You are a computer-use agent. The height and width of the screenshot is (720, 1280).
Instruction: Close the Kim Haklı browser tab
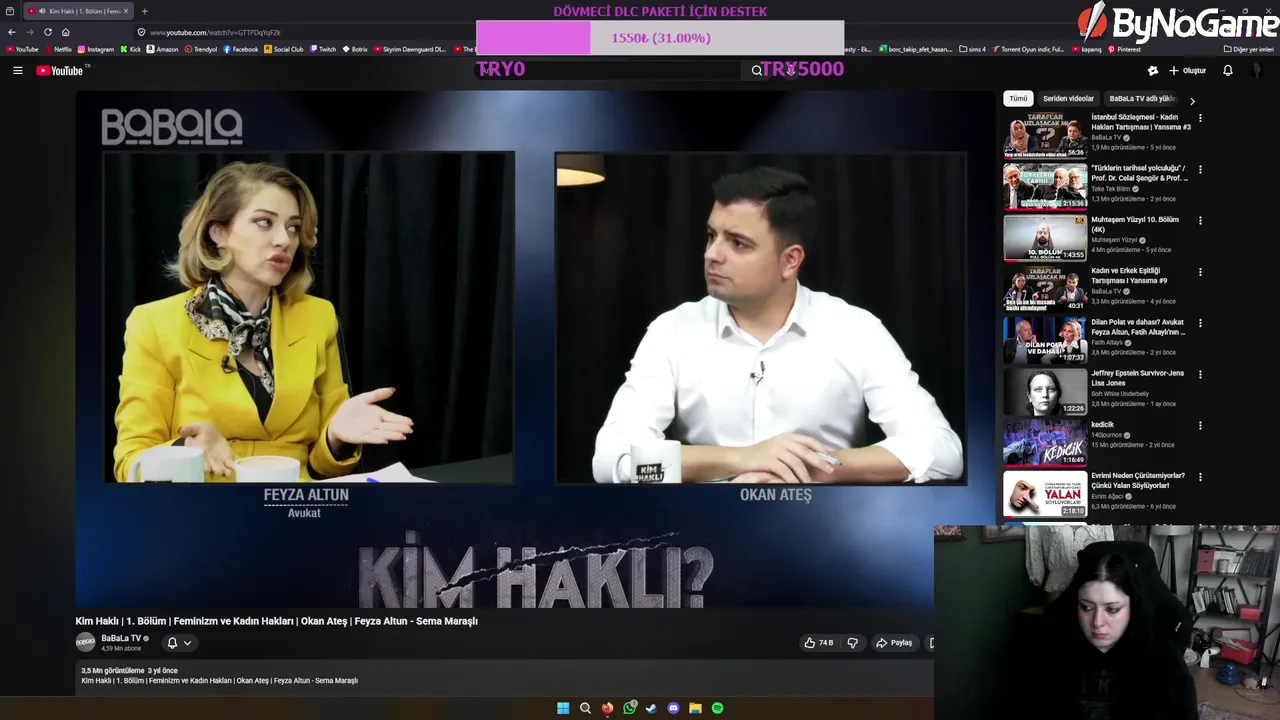[126, 11]
